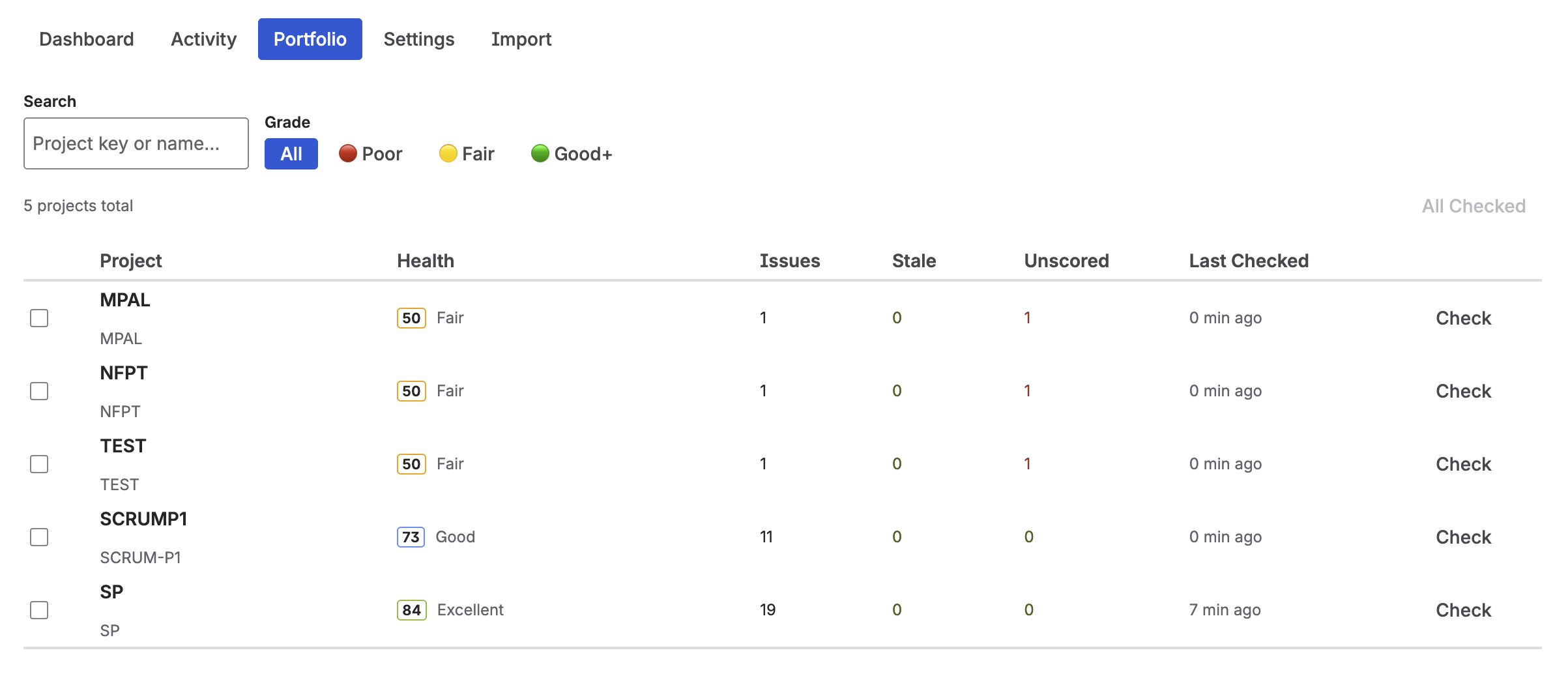Click the All grade filter
Image resolution: width=1568 pixels, height=674 pixels.
[291, 153]
